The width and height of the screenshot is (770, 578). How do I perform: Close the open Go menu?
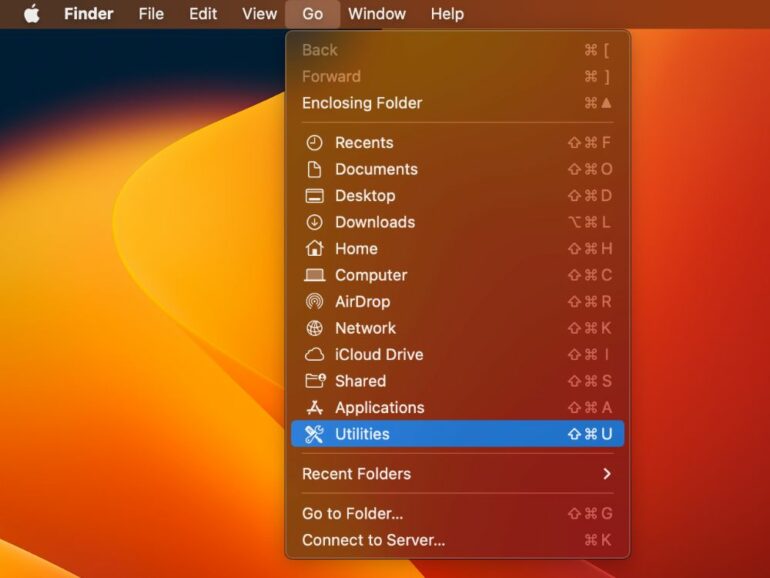[312, 14]
